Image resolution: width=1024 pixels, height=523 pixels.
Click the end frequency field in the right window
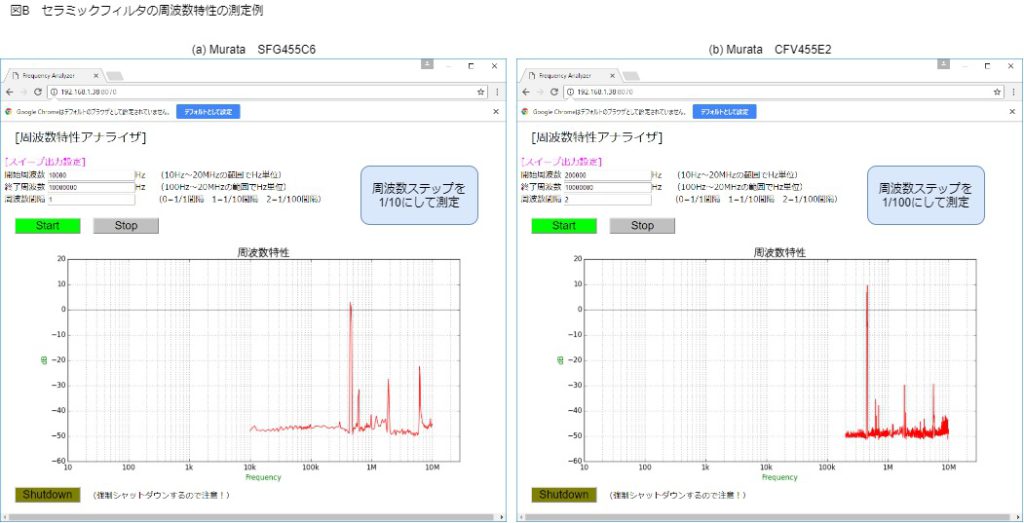[606, 187]
